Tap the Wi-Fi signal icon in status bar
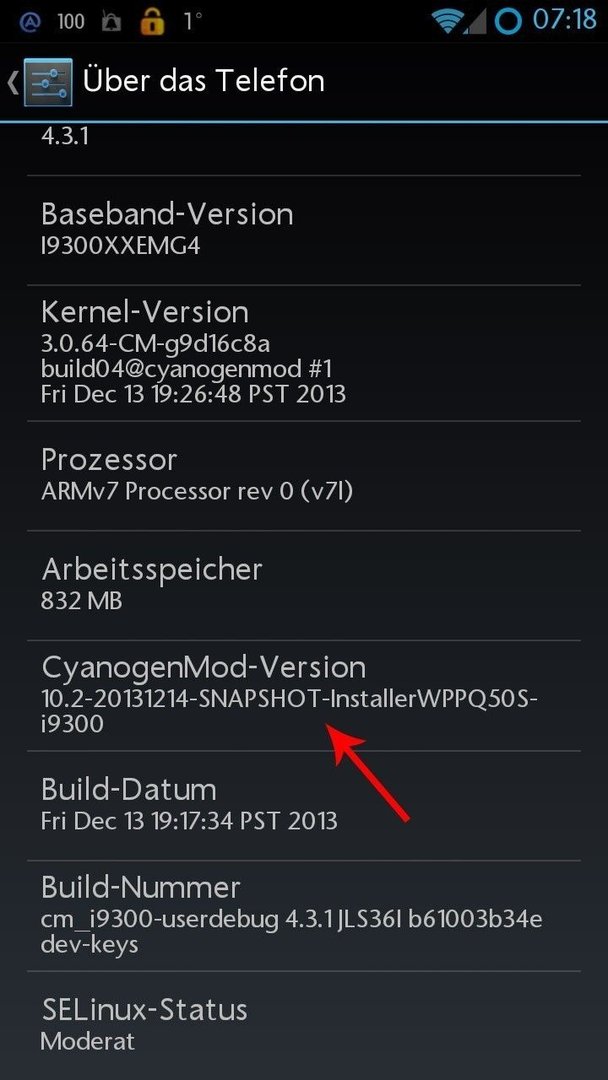 coord(448,21)
